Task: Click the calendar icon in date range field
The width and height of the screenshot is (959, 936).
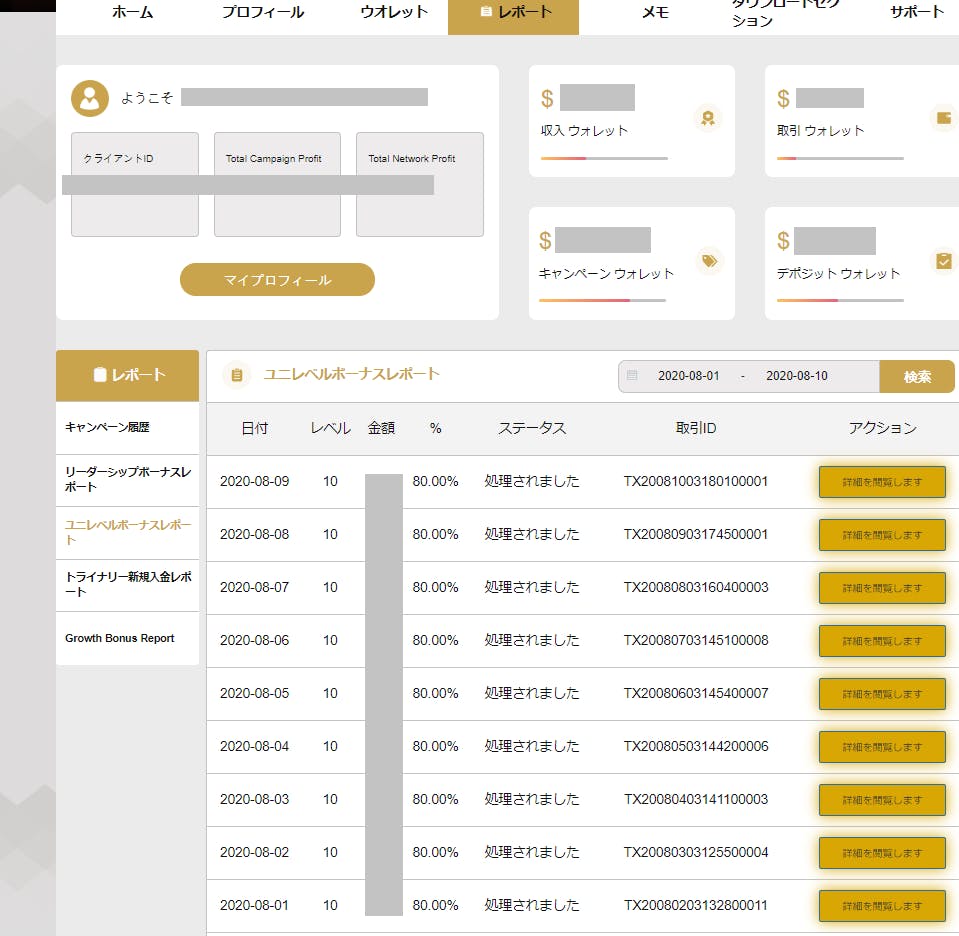Action: tap(632, 377)
